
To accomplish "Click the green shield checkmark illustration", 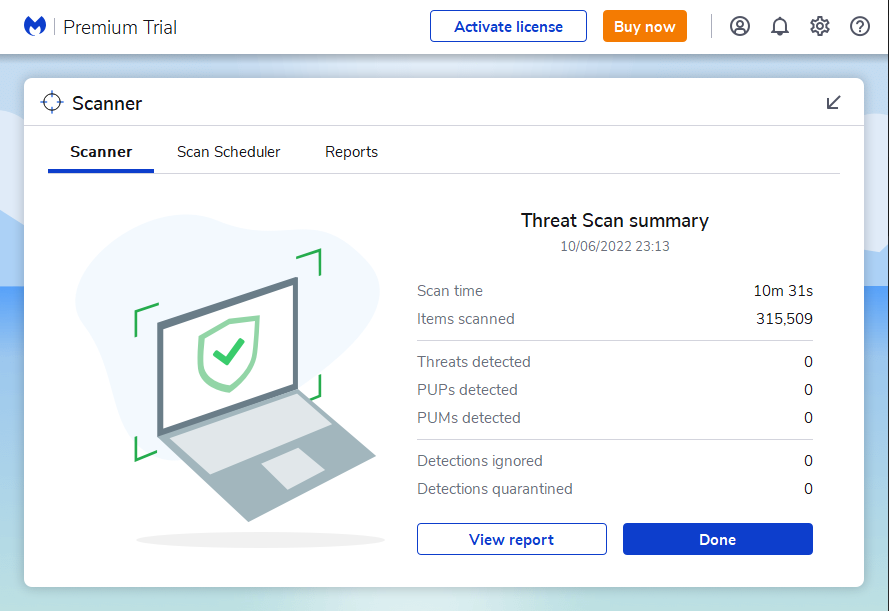I will click(229, 351).
